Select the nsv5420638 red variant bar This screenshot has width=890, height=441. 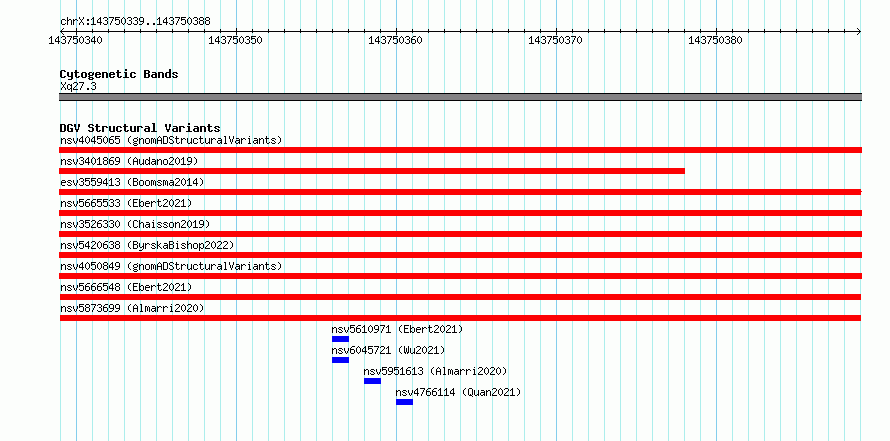460,255
